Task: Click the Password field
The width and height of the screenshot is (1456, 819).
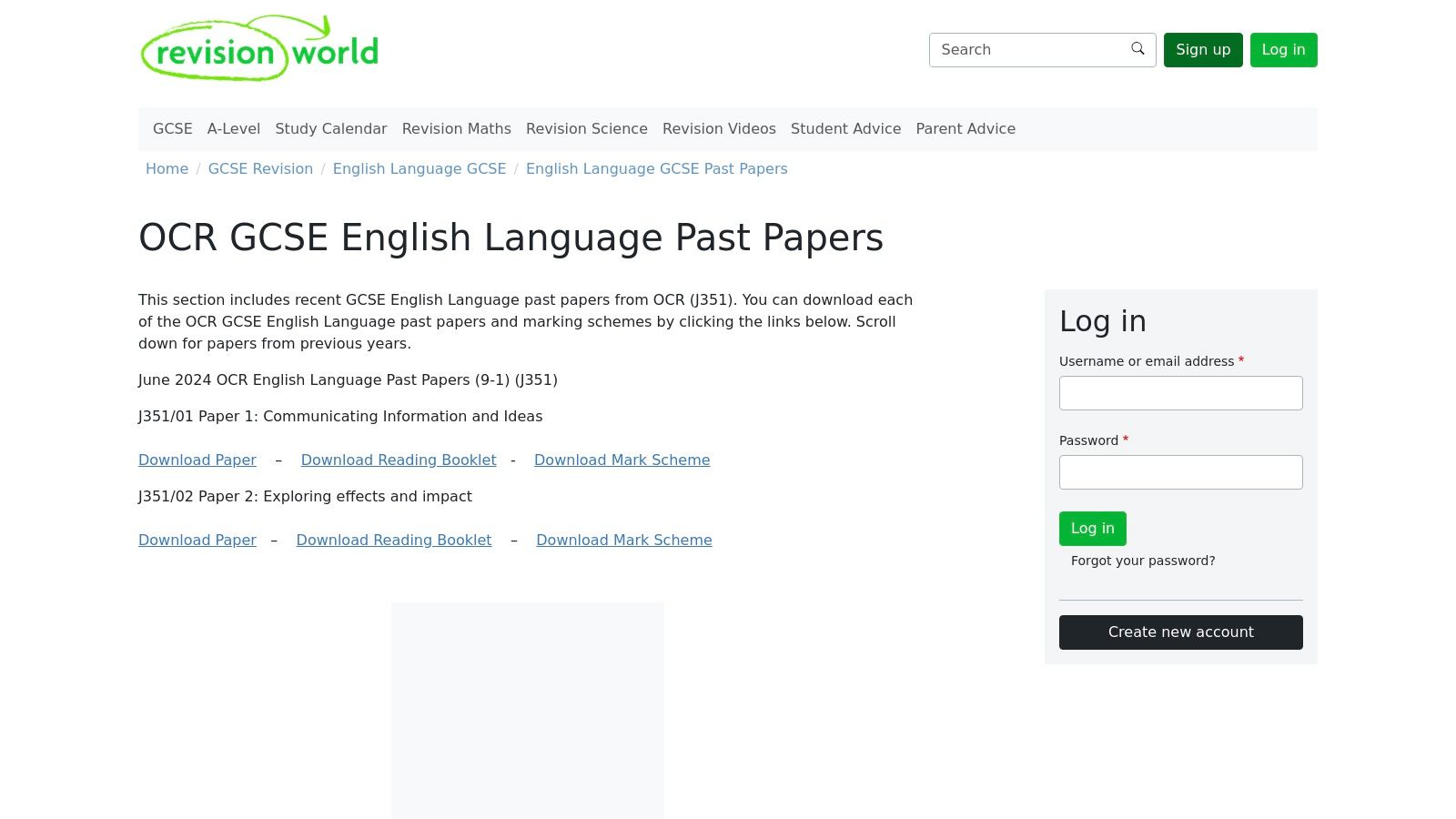Action: (1181, 472)
